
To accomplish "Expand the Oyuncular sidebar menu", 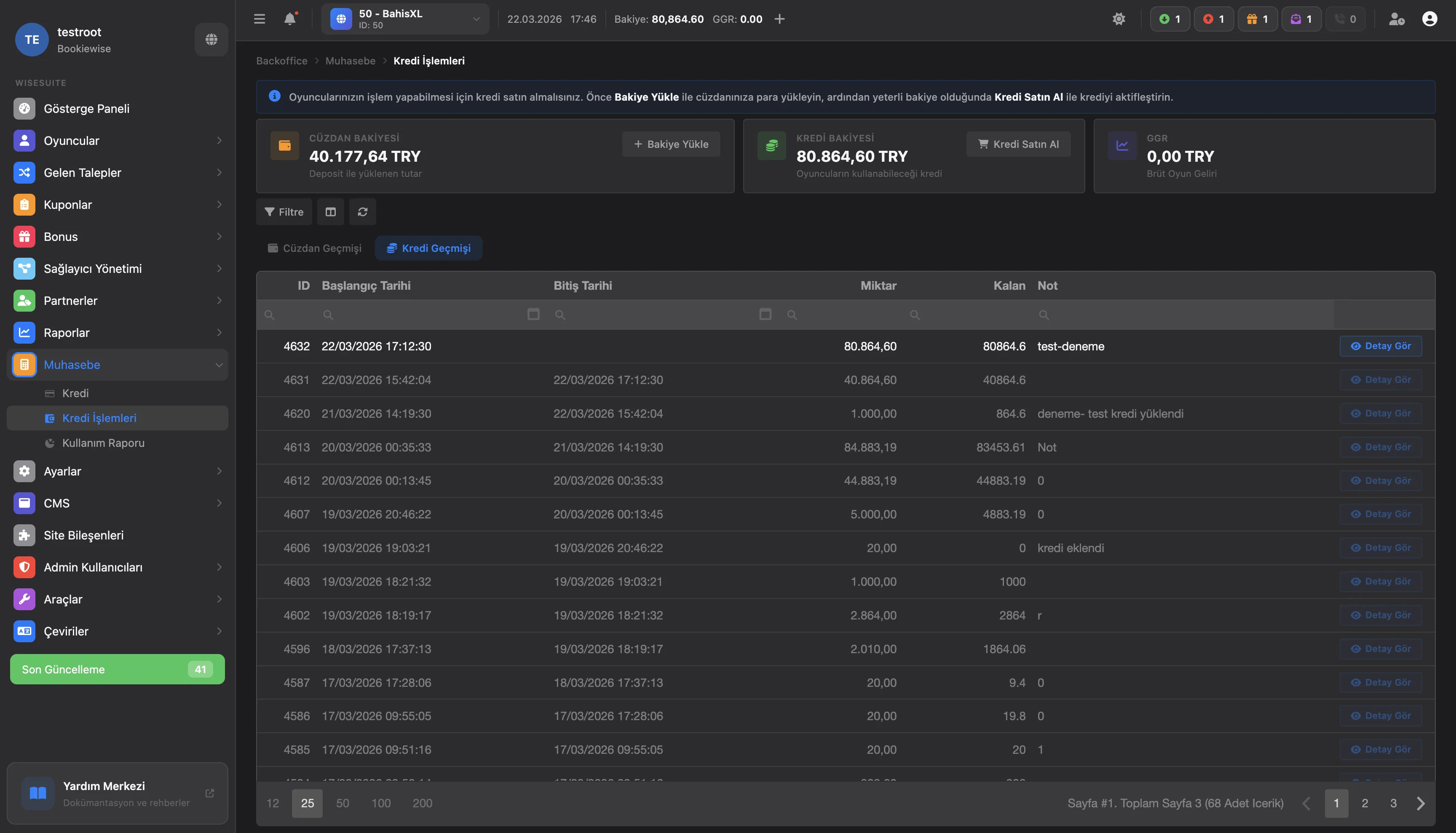I will (117, 141).
